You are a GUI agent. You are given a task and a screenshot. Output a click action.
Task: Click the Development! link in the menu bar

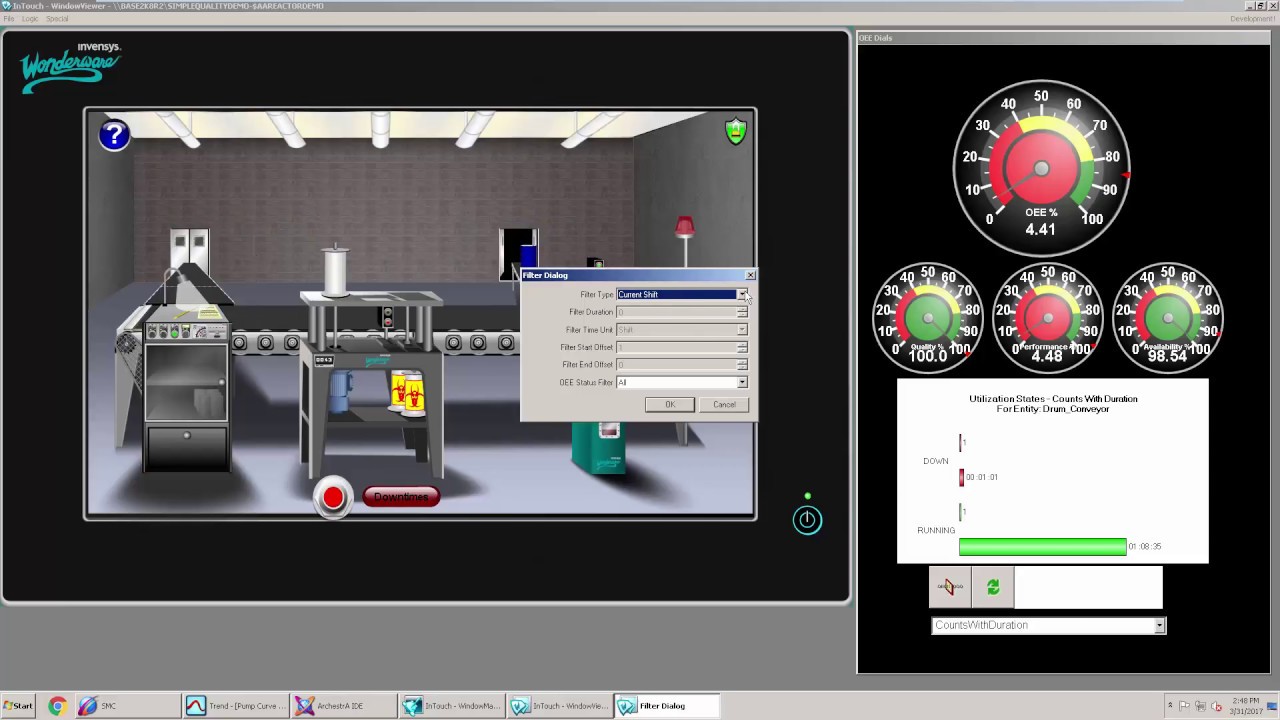tap(1252, 19)
